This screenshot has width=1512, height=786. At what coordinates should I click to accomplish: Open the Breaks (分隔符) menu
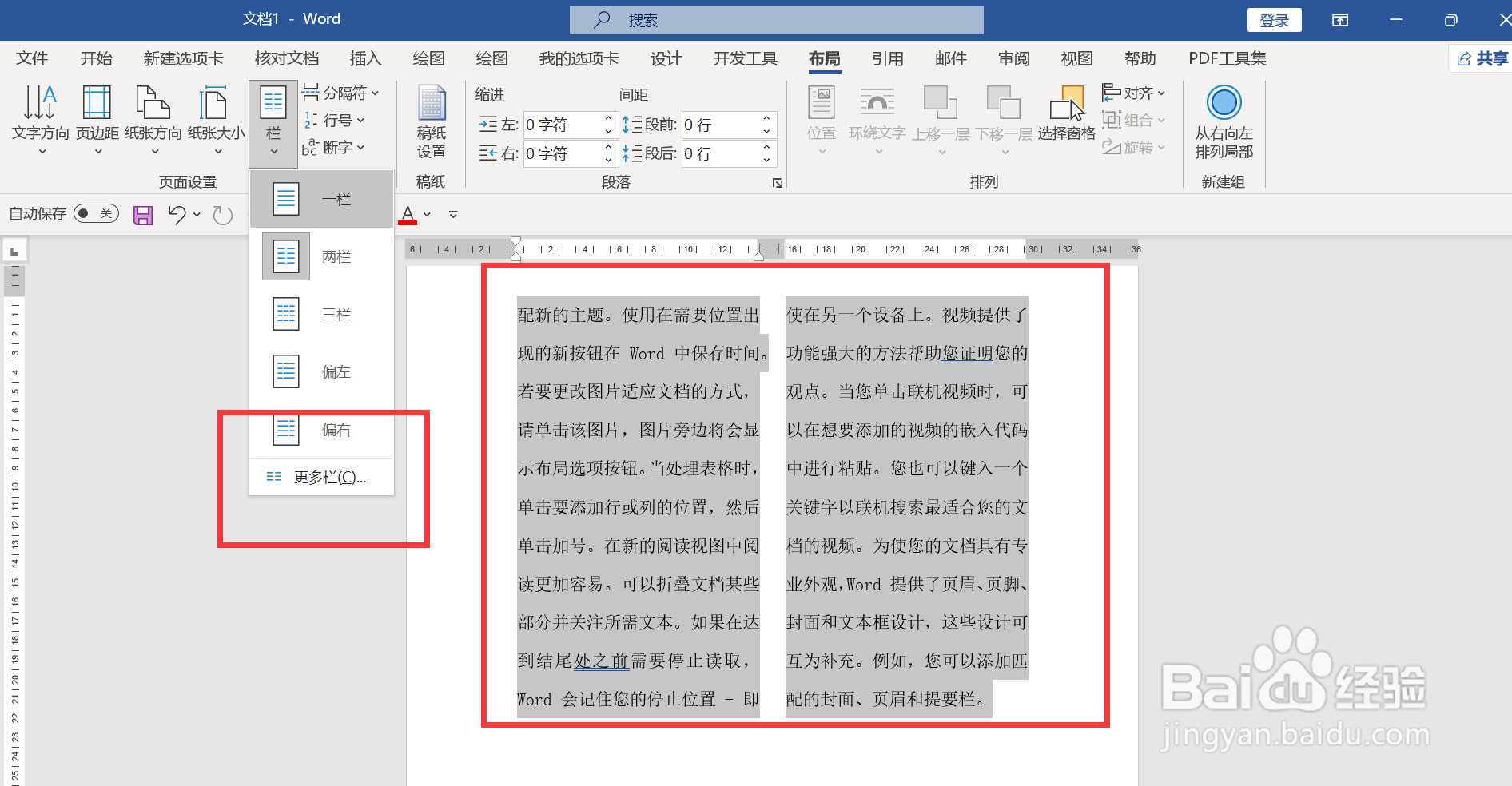(341, 93)
